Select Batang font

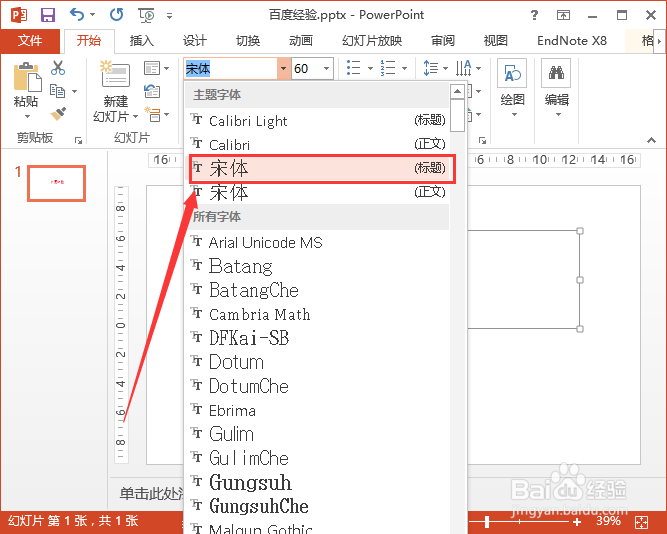[x=317, y=266]
